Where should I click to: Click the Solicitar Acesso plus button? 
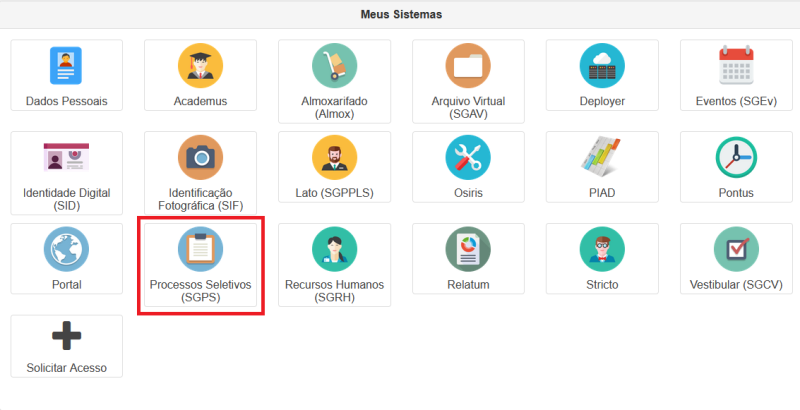66,337
